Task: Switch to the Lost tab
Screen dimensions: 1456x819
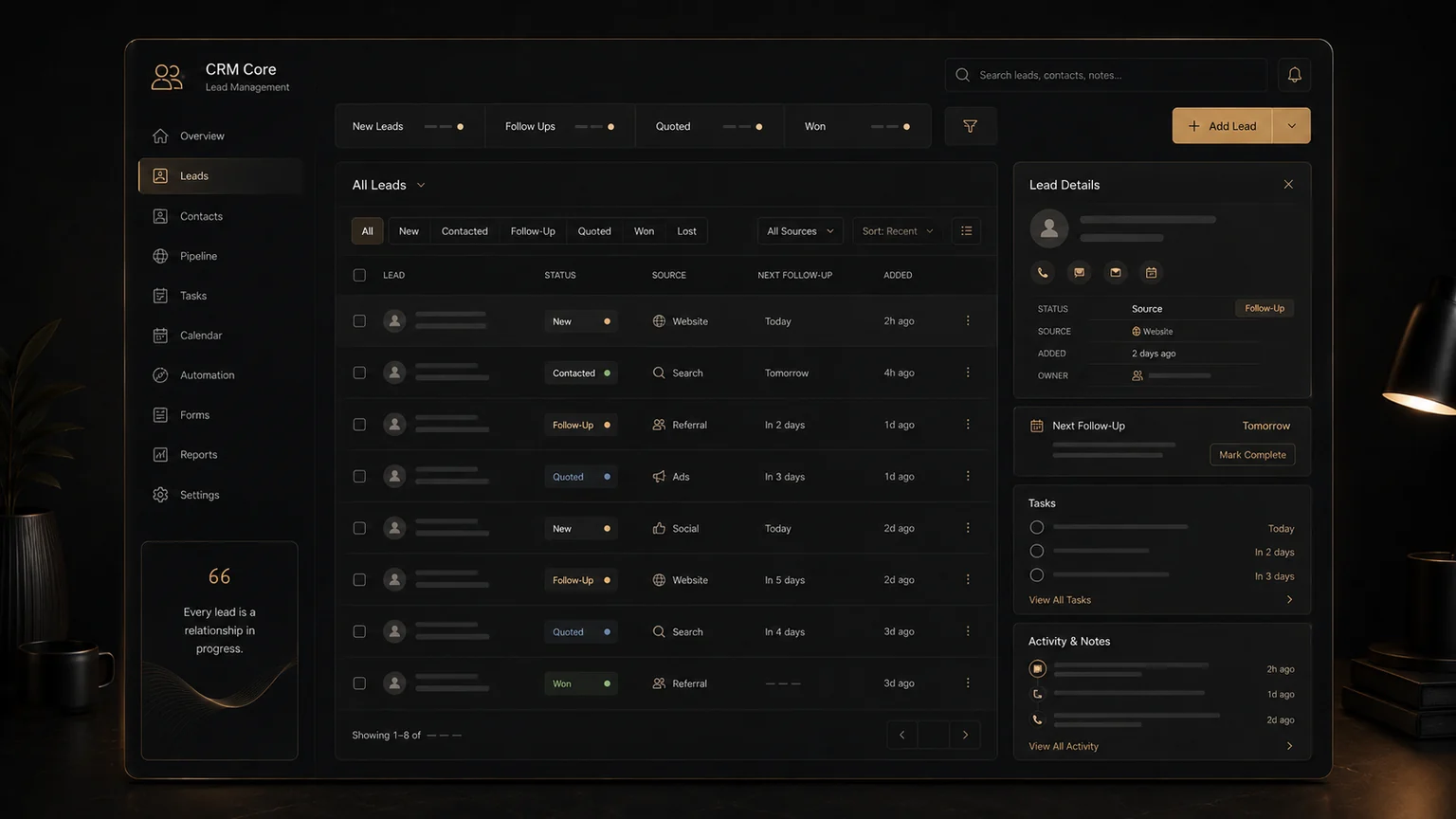Action: click(x=686, y=231)
